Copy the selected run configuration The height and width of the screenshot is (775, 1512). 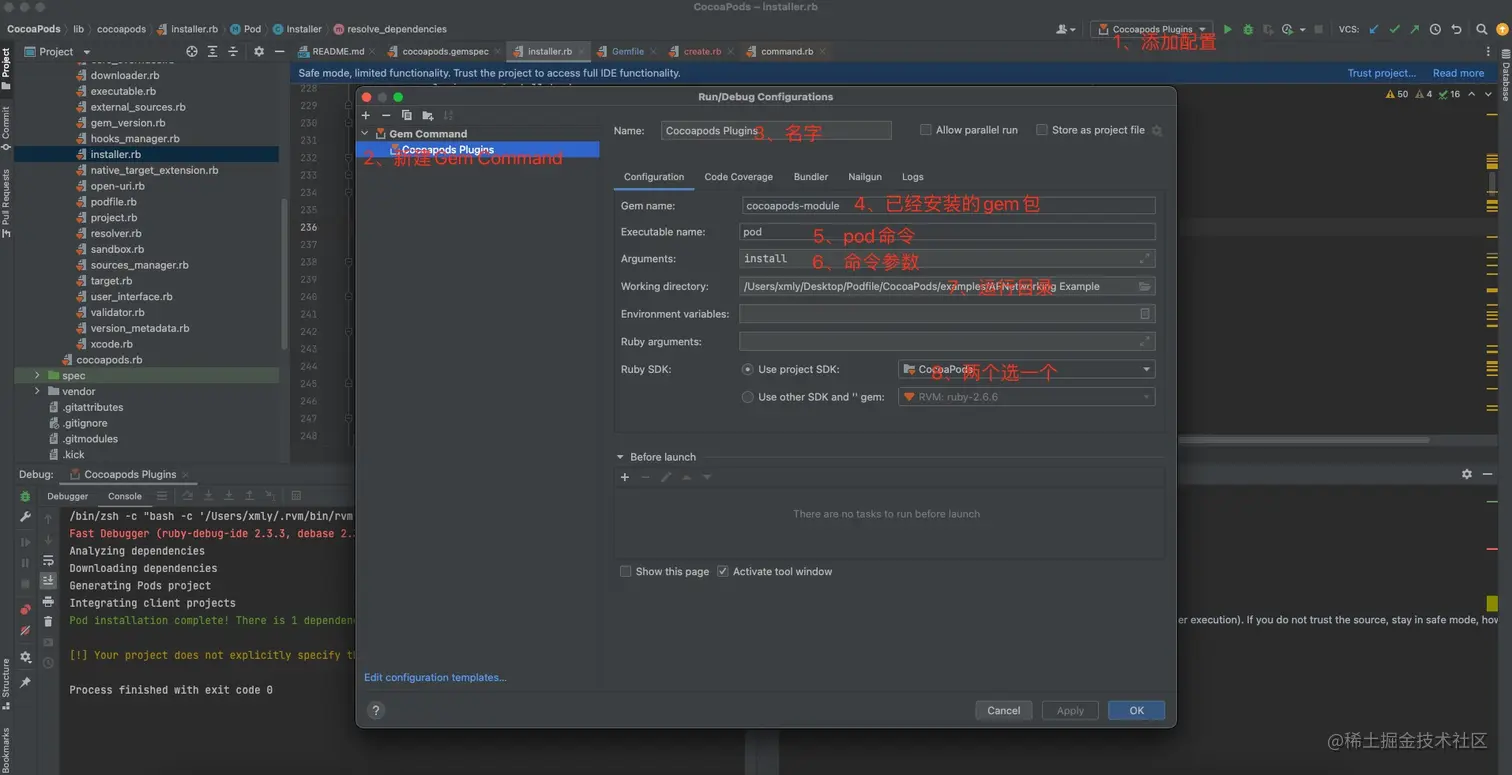pyautogui.click(x=407, y=116)
